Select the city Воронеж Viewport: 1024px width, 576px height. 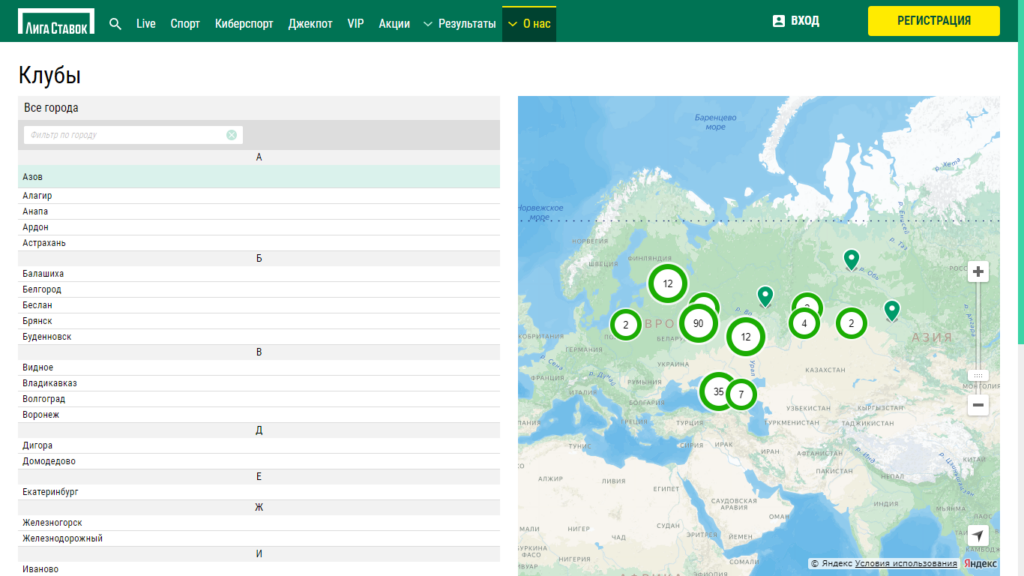coord(259,415)
